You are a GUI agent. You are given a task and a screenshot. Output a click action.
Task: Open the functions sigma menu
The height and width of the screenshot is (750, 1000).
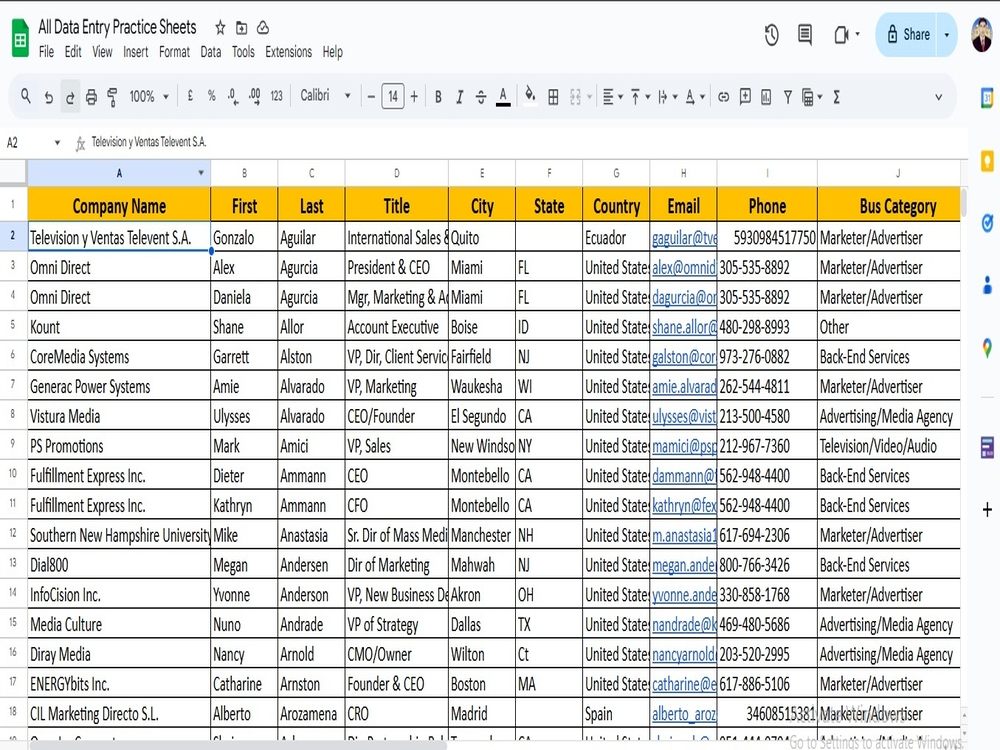[x=836, y=97]
